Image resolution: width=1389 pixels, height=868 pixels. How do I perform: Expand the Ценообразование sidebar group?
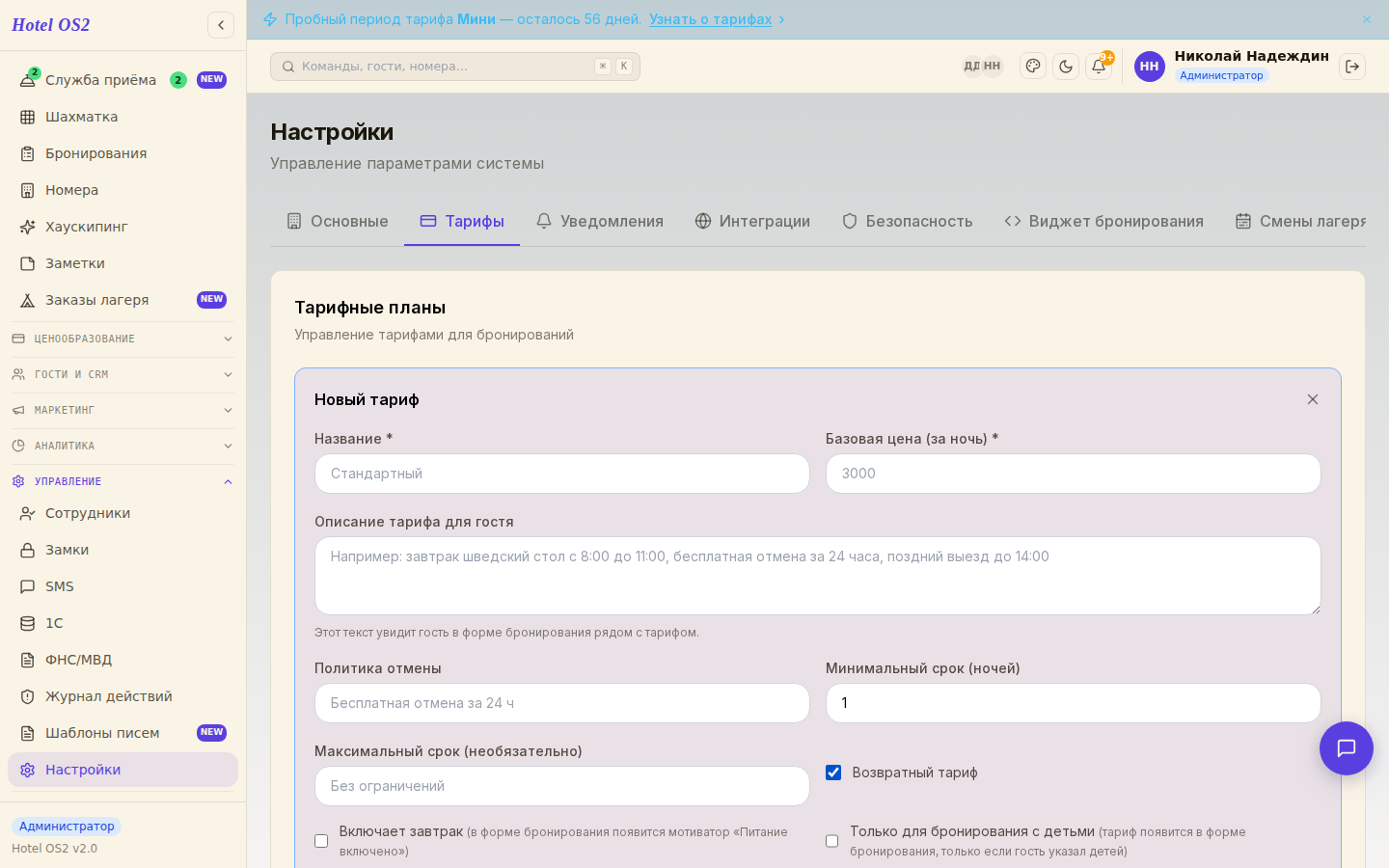[x=123, y=339]
